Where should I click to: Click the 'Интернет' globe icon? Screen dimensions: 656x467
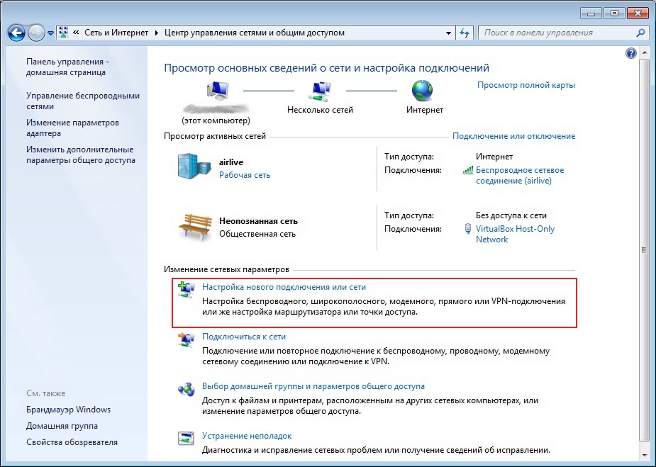(x=423, y=91)
